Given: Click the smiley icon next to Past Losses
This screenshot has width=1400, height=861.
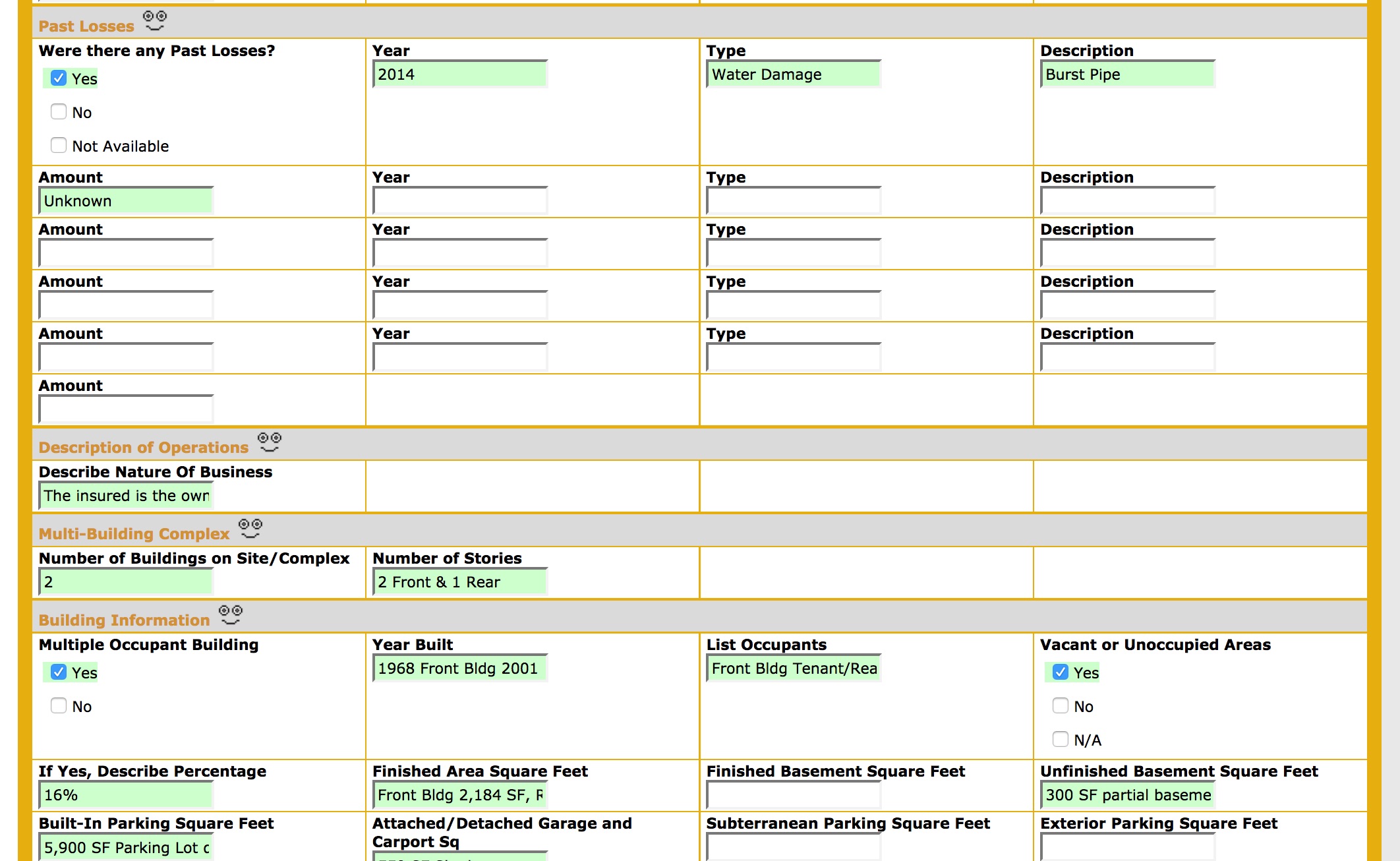Looking at the screenshot, I should click(155, 21).
